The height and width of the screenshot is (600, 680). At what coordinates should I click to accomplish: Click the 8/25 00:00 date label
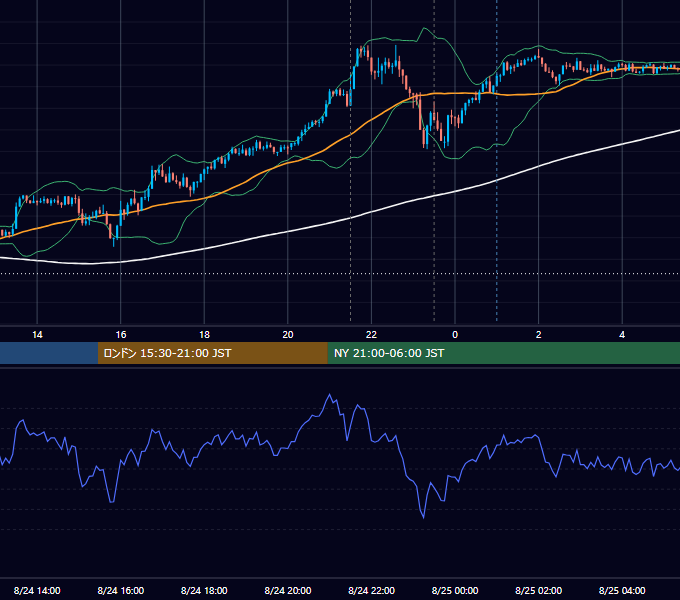(455, 590)
